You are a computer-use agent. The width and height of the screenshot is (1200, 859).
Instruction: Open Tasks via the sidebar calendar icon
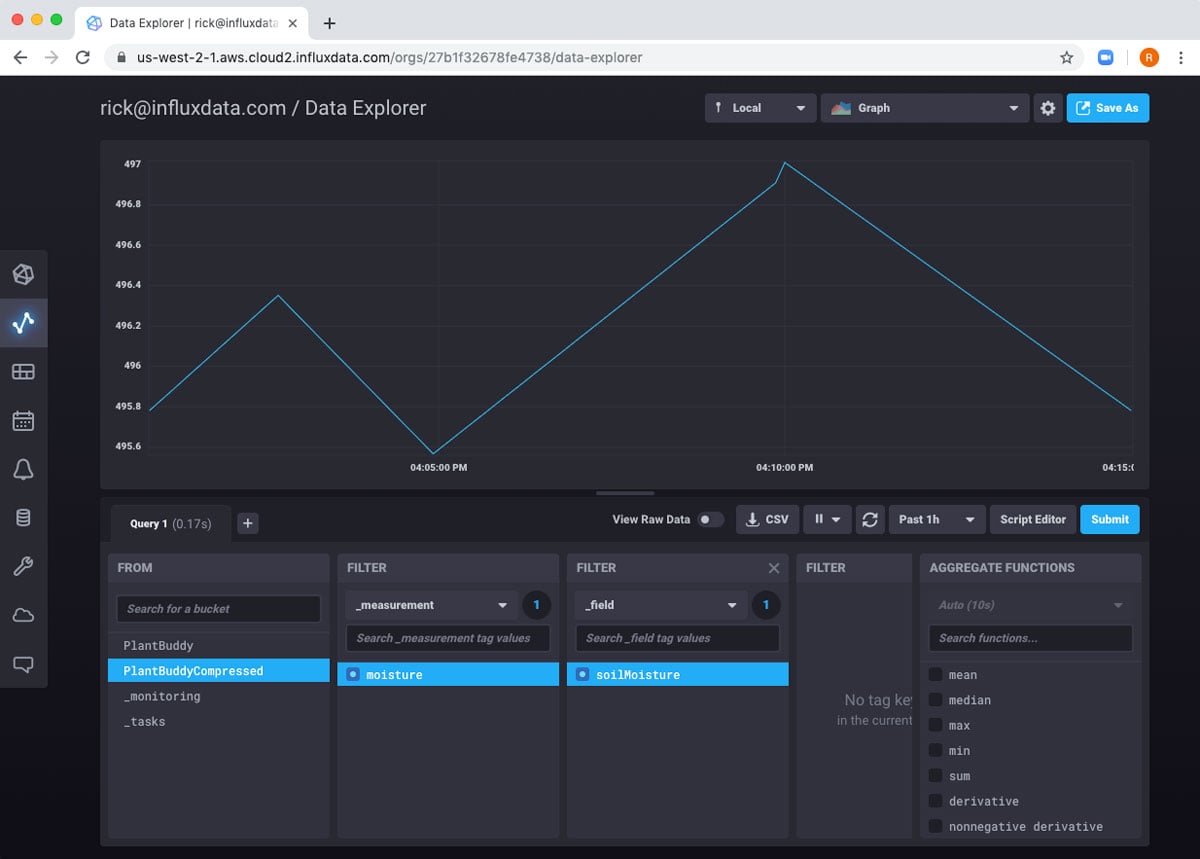pos(23,420)
